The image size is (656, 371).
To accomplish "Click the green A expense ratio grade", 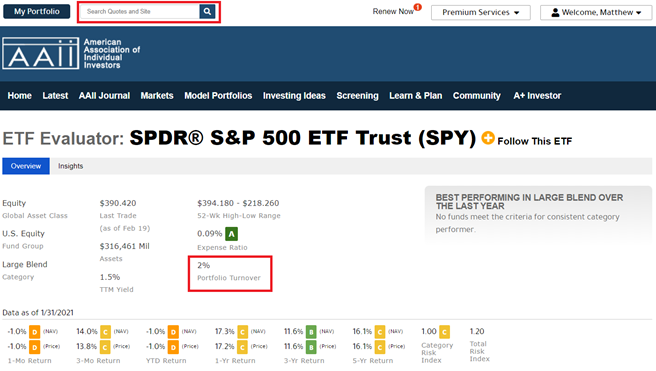I will coord(231,234).
